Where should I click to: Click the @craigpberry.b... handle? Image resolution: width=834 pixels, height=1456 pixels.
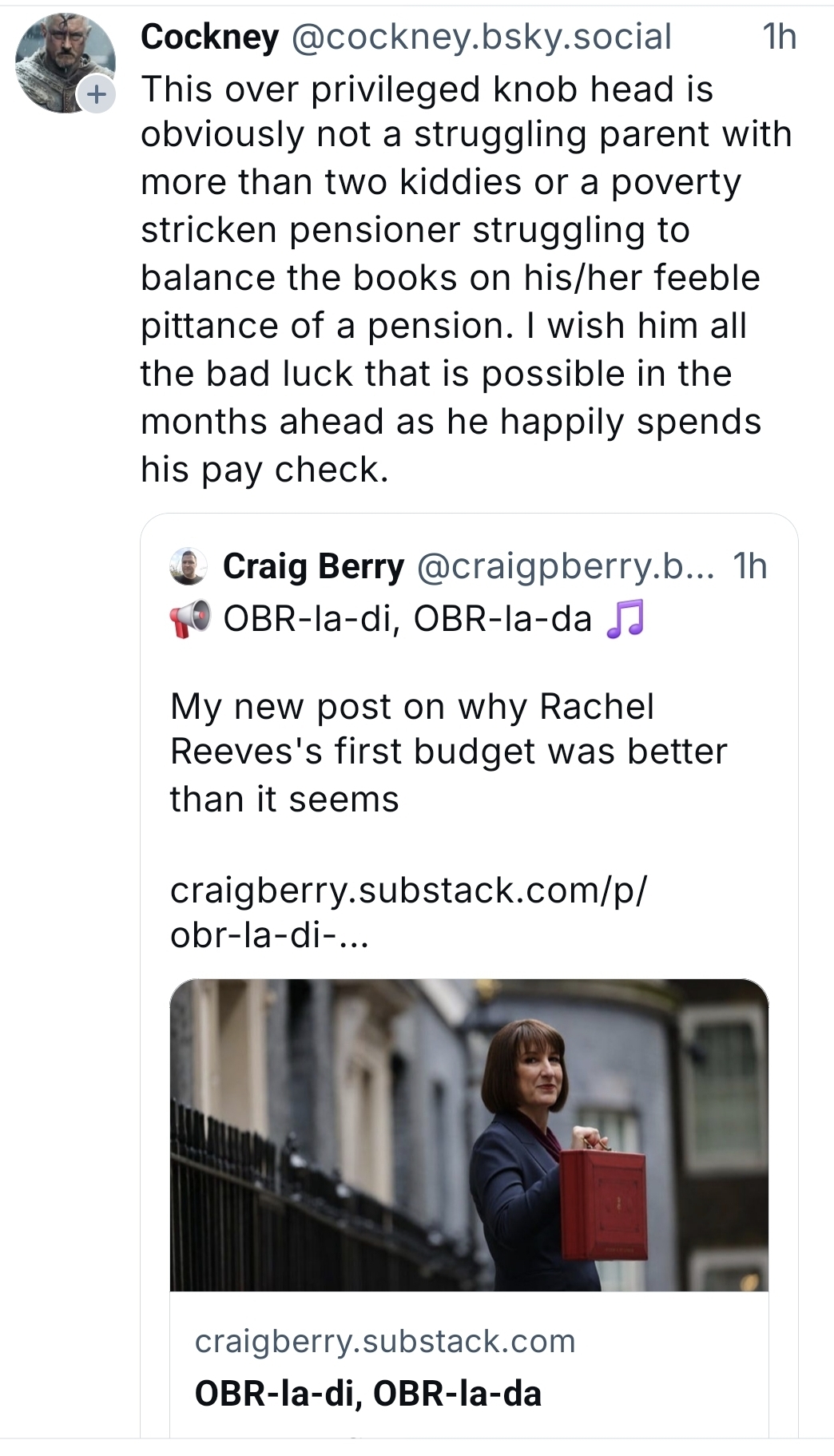(x=566, y=566)
